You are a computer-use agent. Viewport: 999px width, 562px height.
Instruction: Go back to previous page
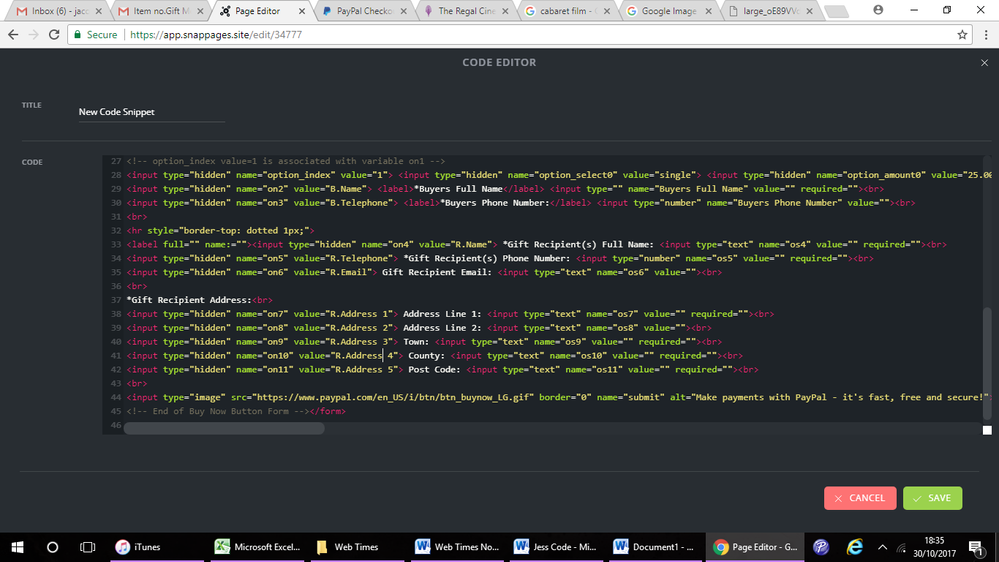(x=13, y=35)
